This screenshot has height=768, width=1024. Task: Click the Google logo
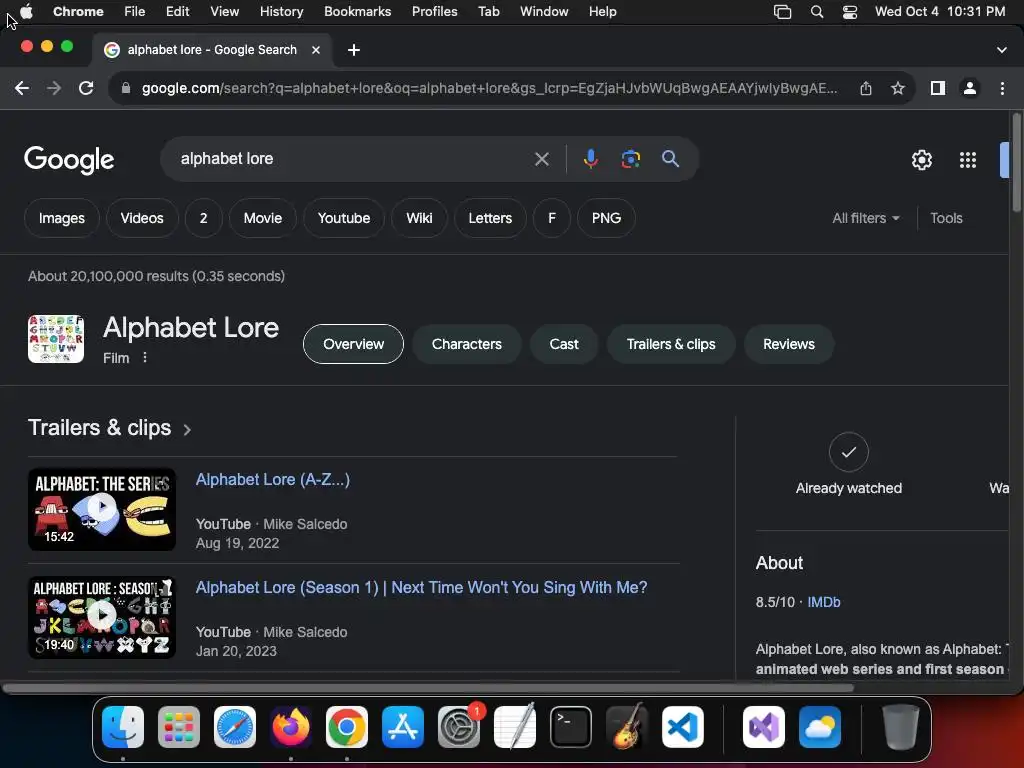(69, 160)
